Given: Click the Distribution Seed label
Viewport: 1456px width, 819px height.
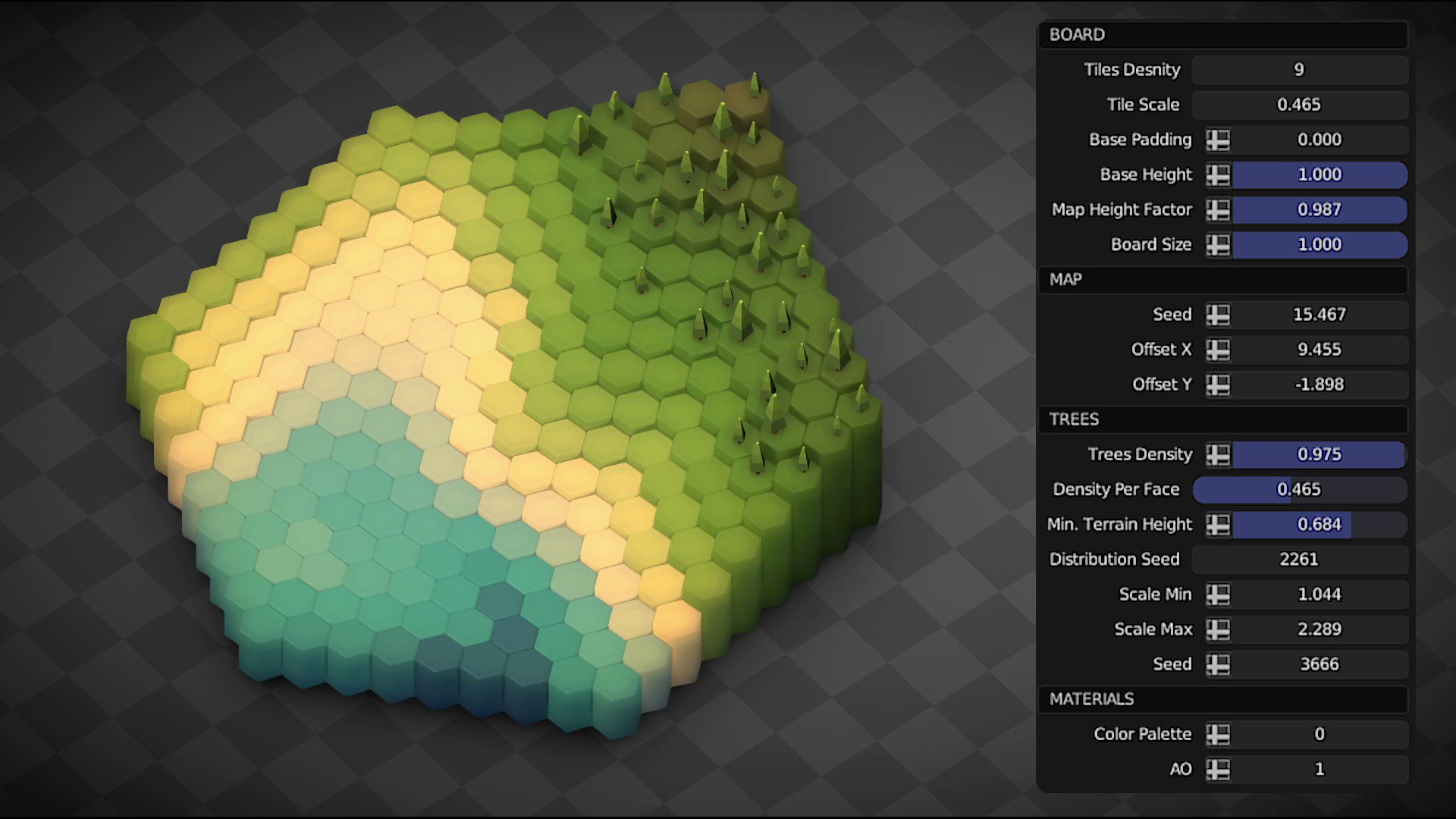Looking at the screenshot, I should (x=1115, y=560).
